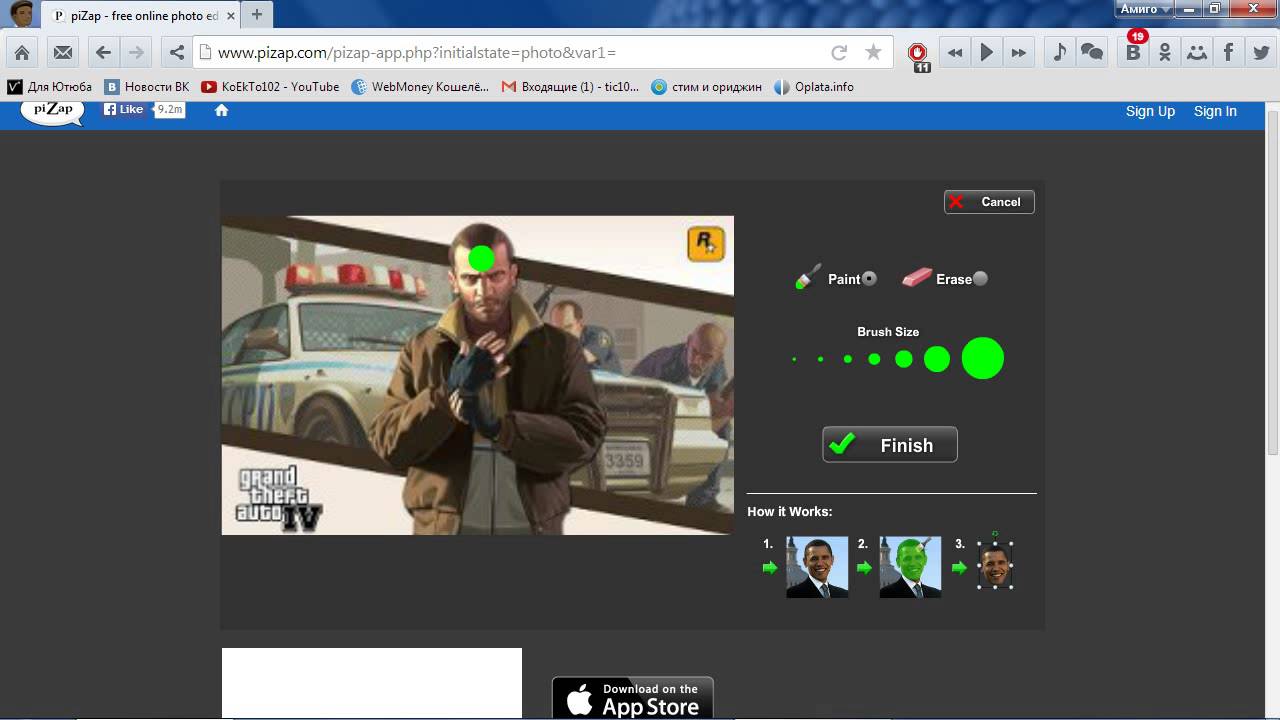This screenshot has height=720, width=1280.
Task: Choose the smallest brush size dot
Action: point(794,359)
